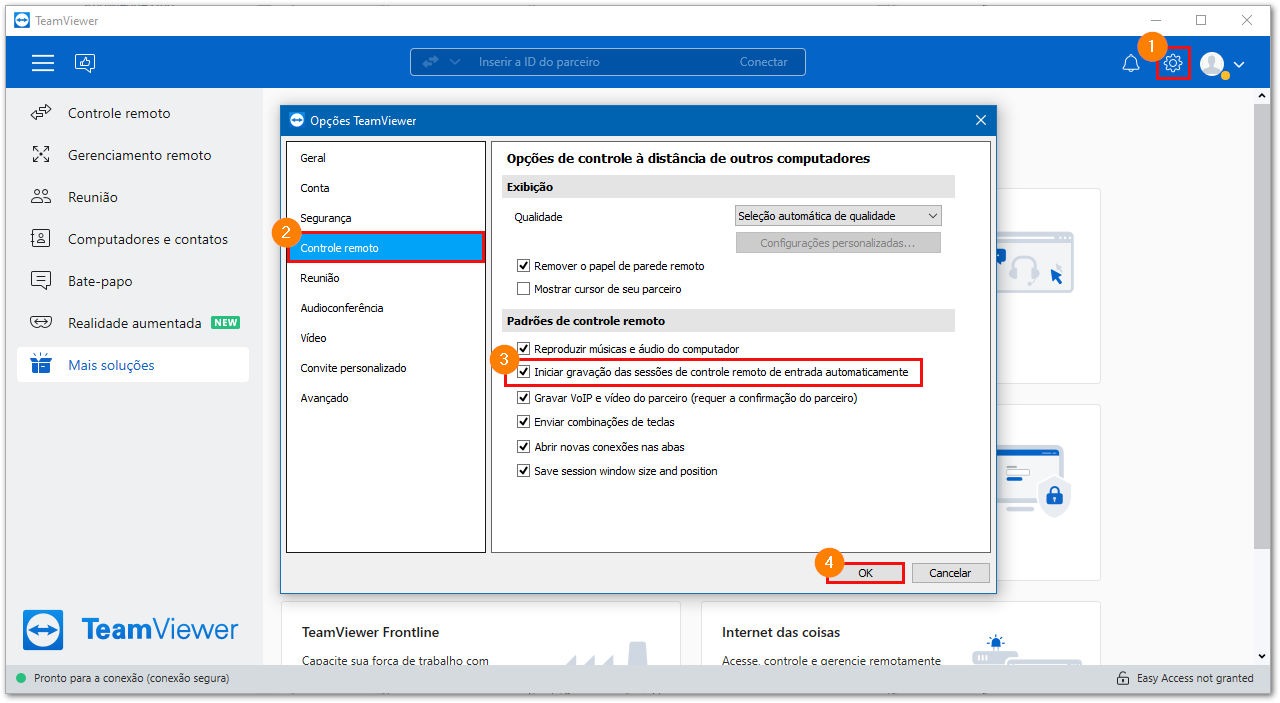Toggle Abrir novas conexões nas abas

(523, 447)
